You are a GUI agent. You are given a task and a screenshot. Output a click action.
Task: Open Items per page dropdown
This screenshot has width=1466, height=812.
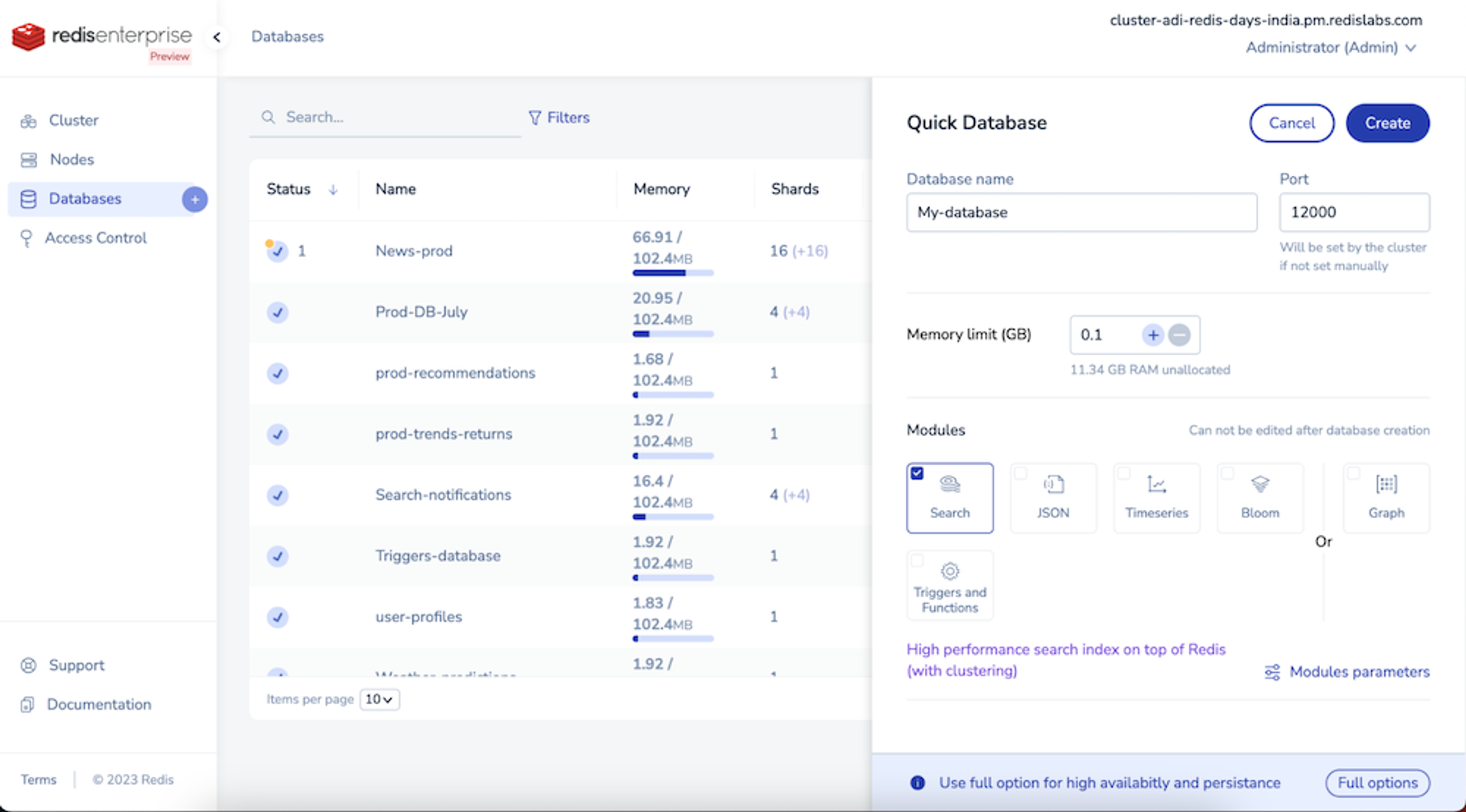(x=379, y=699)
